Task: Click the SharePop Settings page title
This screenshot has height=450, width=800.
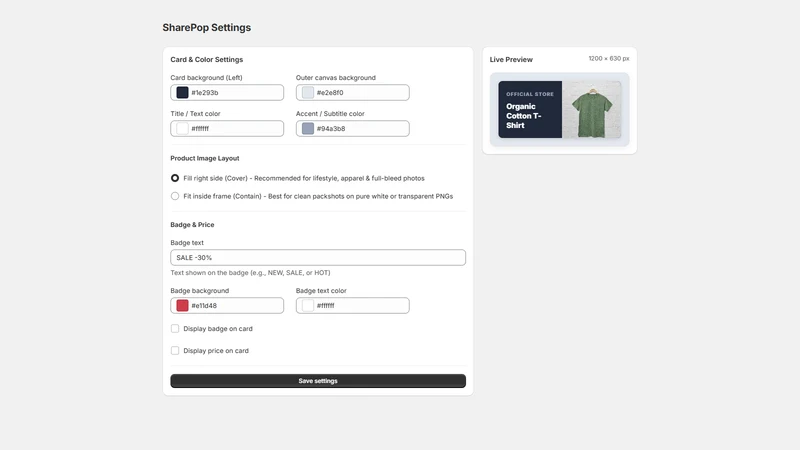Action: 207,28
